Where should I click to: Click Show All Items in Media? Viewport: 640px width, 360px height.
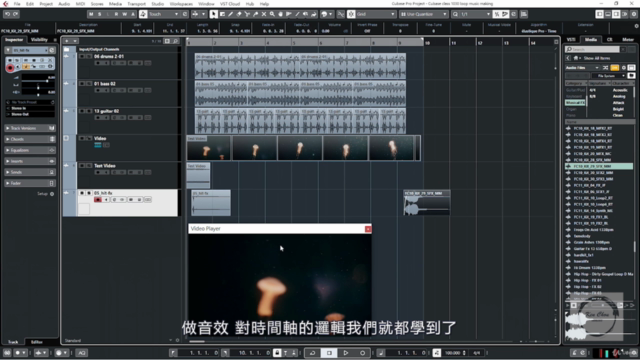pos(596,58)
